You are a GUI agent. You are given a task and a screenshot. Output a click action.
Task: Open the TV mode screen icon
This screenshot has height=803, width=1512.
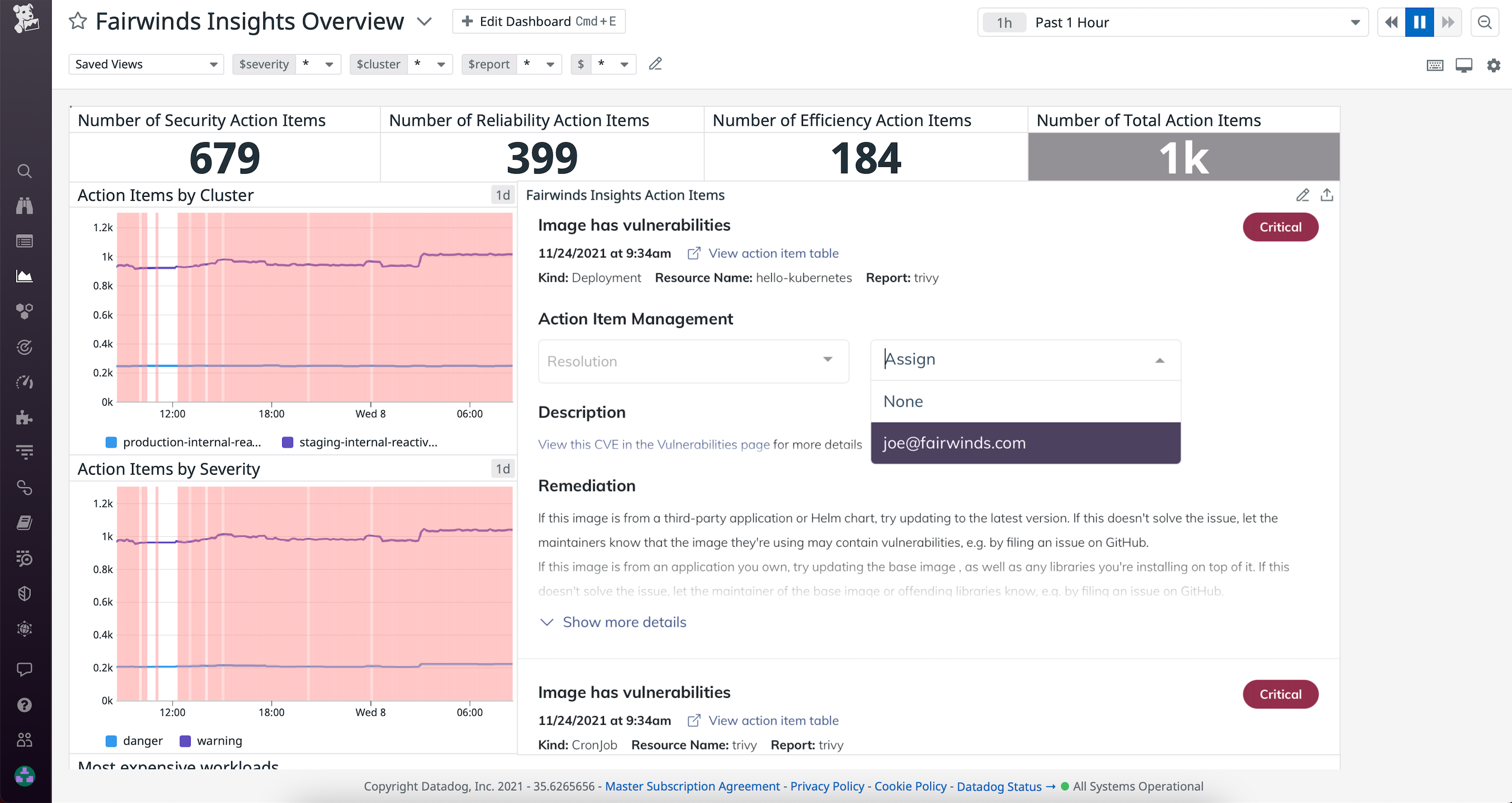point(1464,65)
